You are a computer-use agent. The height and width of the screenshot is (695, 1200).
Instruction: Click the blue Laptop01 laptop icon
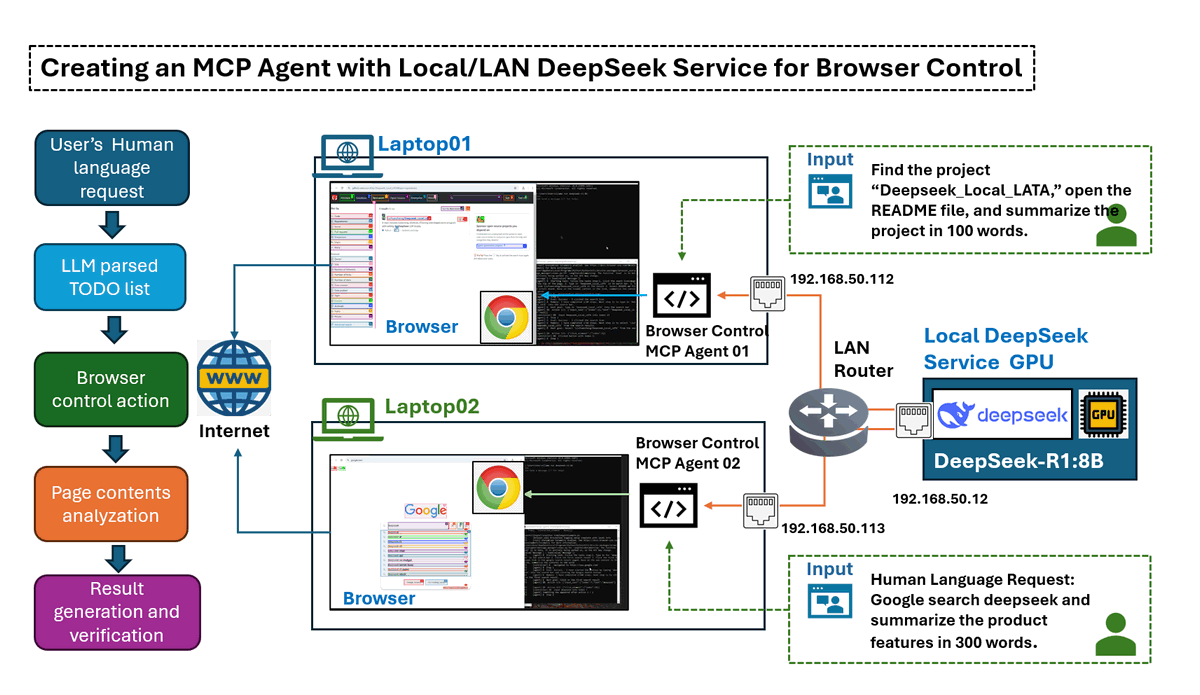346,154
